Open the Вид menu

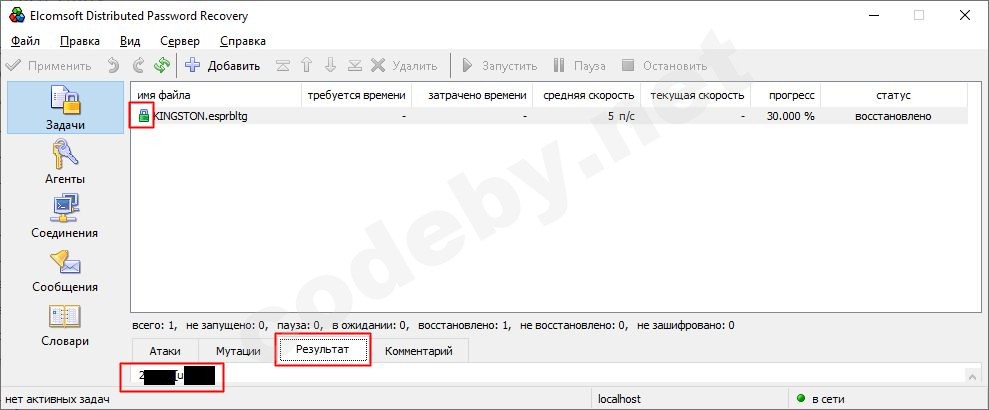130,41
